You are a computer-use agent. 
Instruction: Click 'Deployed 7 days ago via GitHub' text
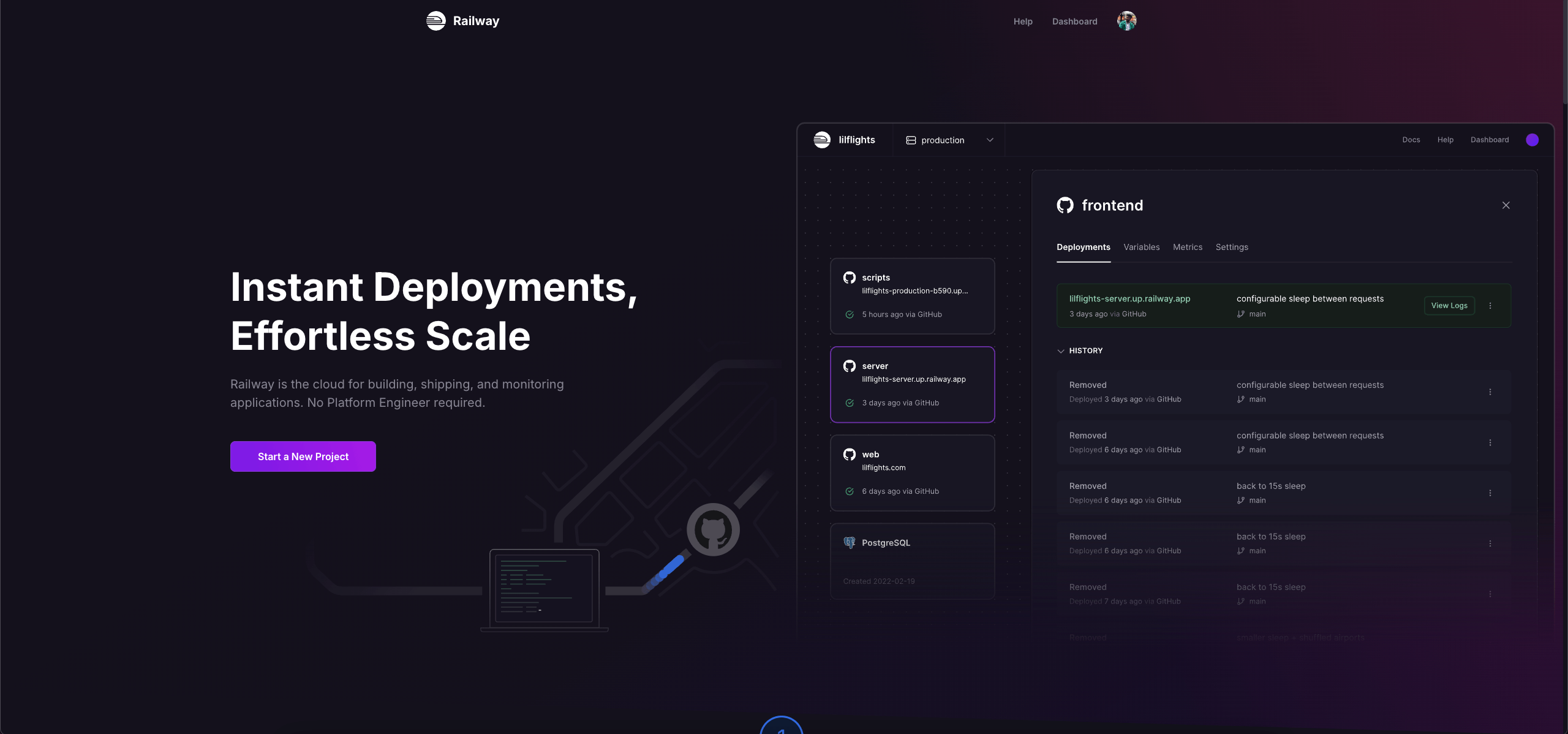[1125, 602]
